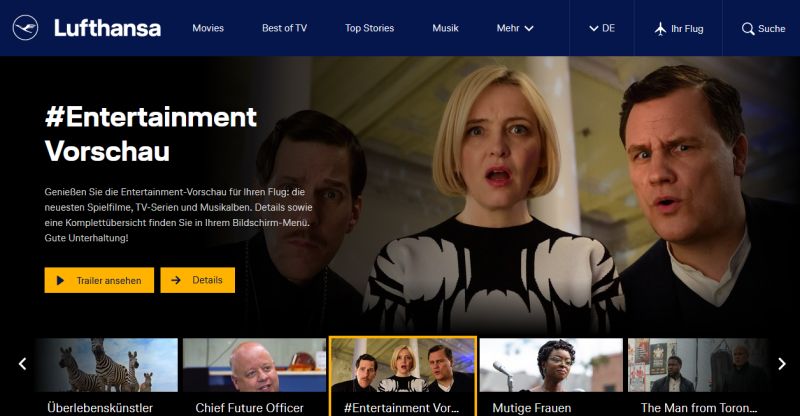
Task: Click the Details button
Action: click(197, 280)
